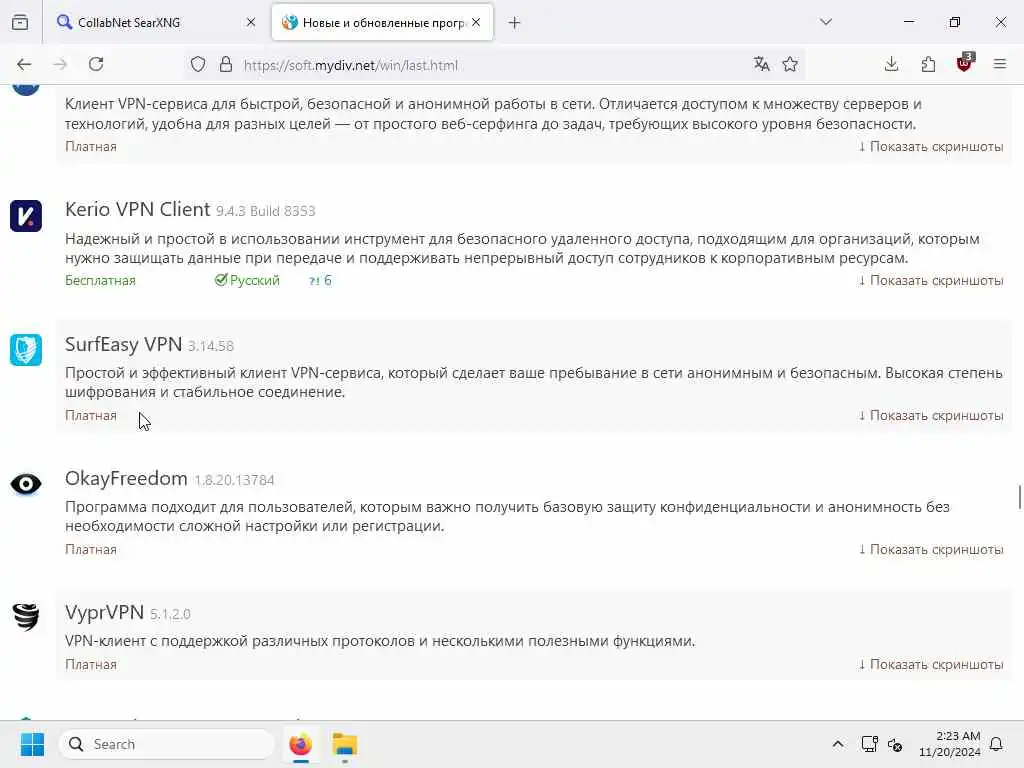Image resolution: width=1024 pixels, height=768 pixels.
Task: Select the Новые и обновленные программы tab
Action: point(382,22)
